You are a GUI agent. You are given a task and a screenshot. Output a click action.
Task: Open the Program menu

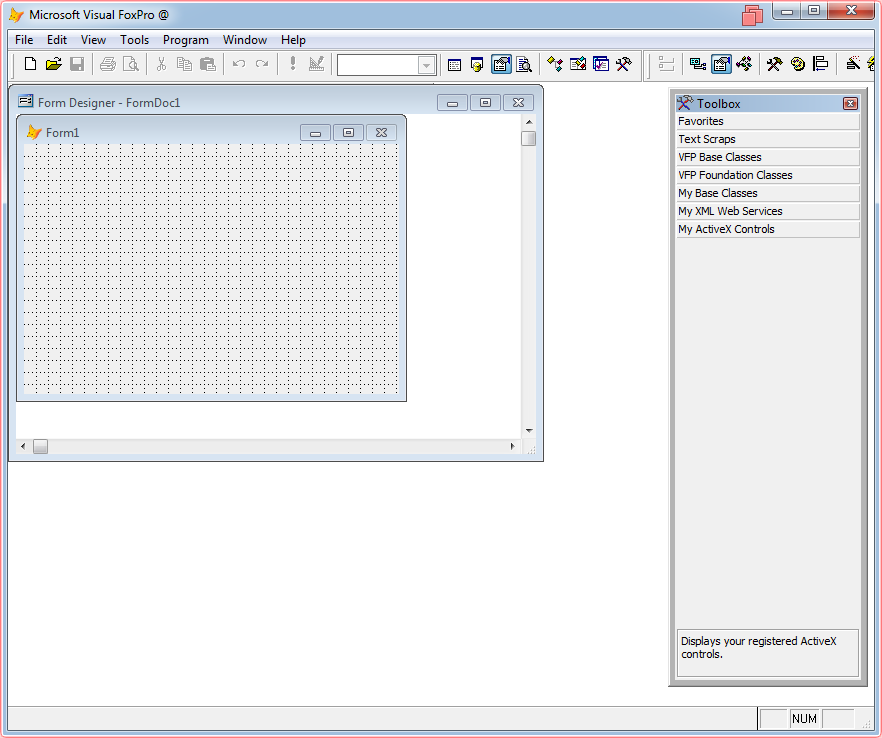pyautogui.click(x=186, y=40)
